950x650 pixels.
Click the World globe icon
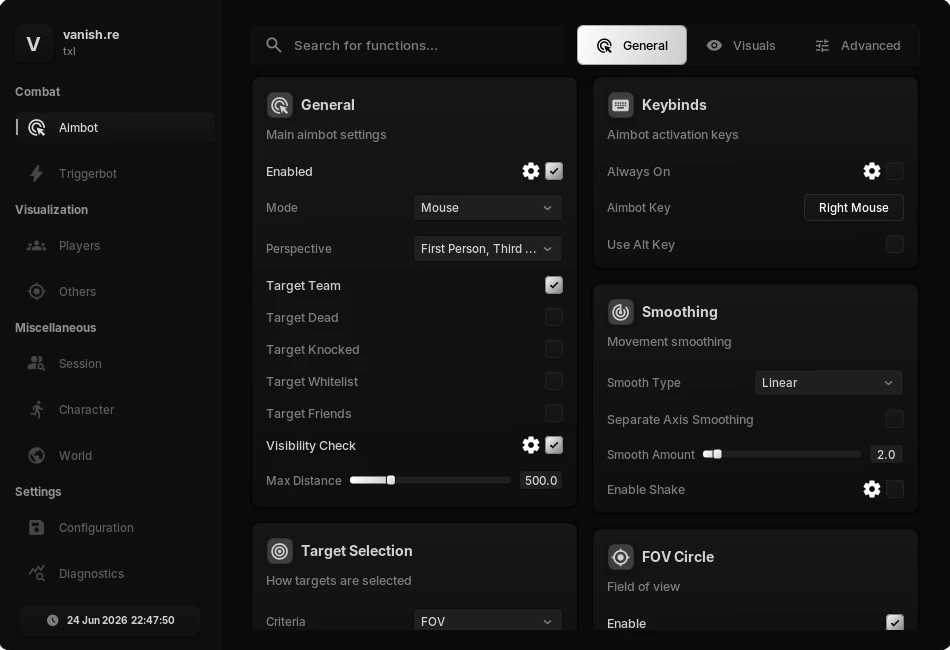coord(36,456)
